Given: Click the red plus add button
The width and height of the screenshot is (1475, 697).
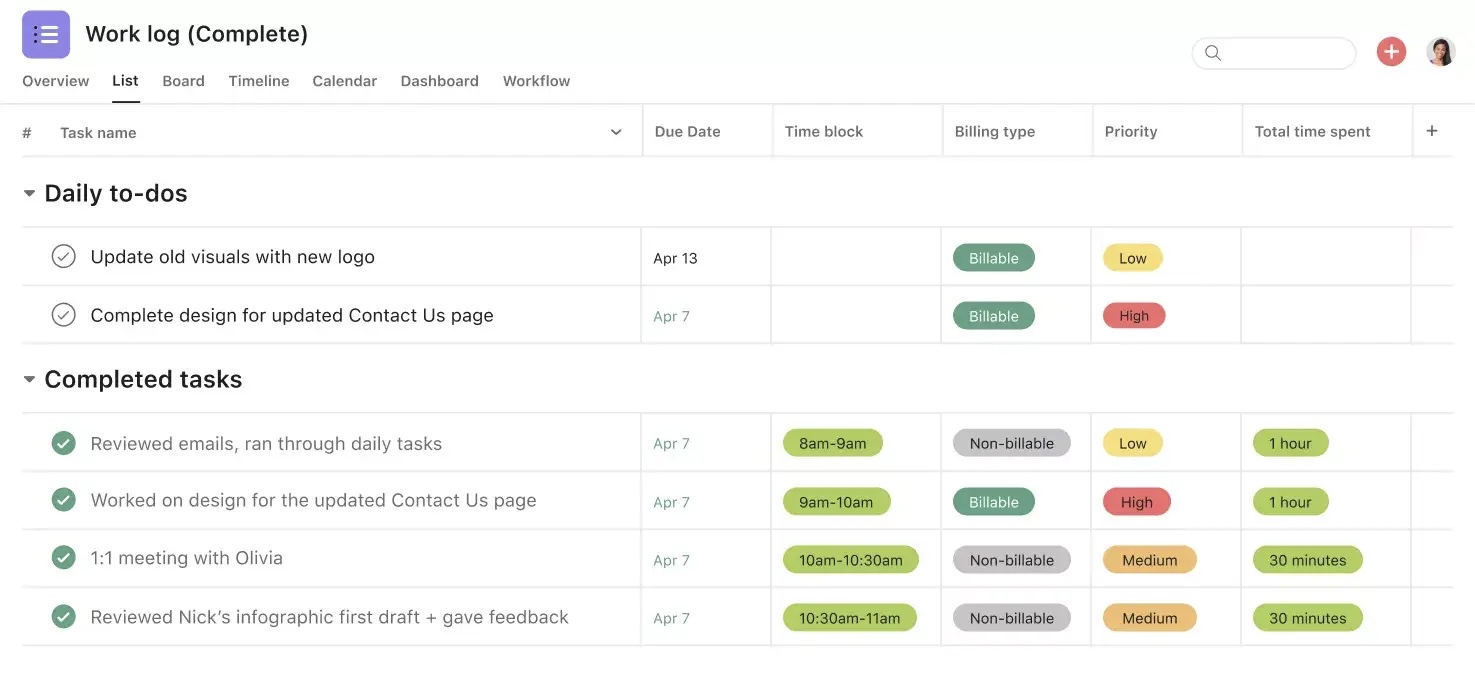Looking at the screenshot, I should [1391, 52].
